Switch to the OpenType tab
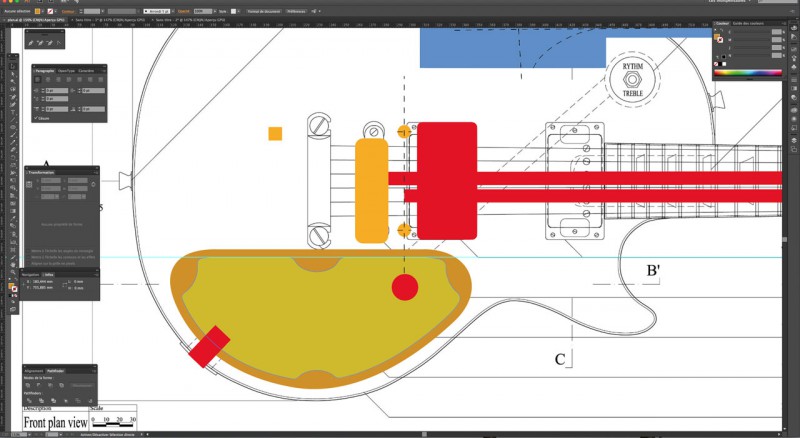 pos(65,71)
